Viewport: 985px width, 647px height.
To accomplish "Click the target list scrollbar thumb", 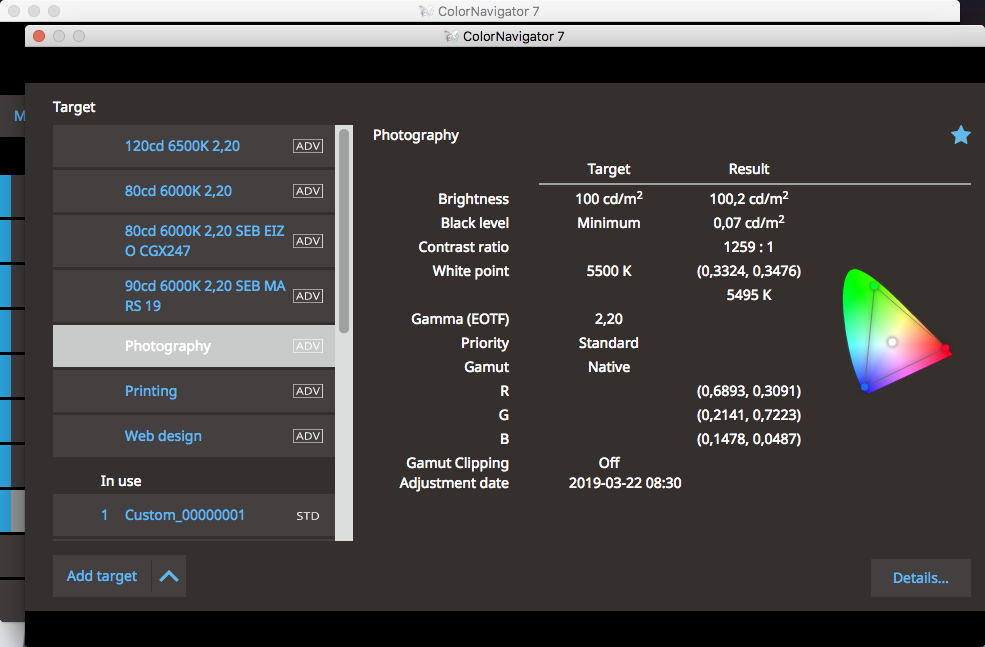I will click(x=344, y=231).
